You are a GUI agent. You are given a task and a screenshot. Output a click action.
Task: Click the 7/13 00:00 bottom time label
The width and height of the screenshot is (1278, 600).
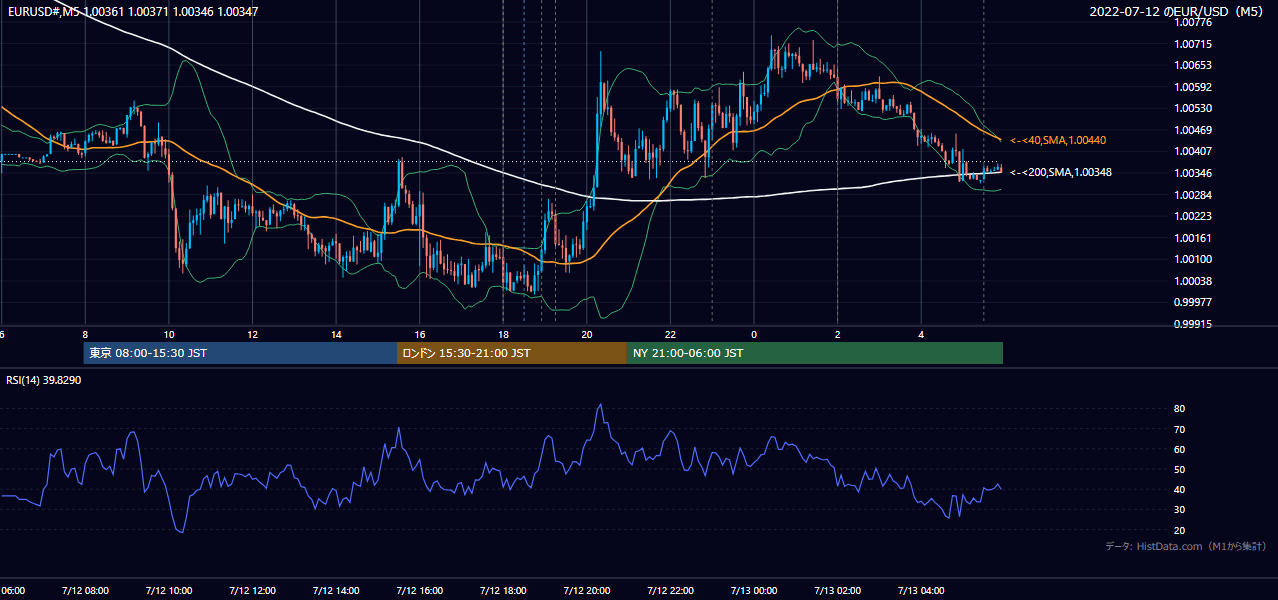[x=754, y=591]
